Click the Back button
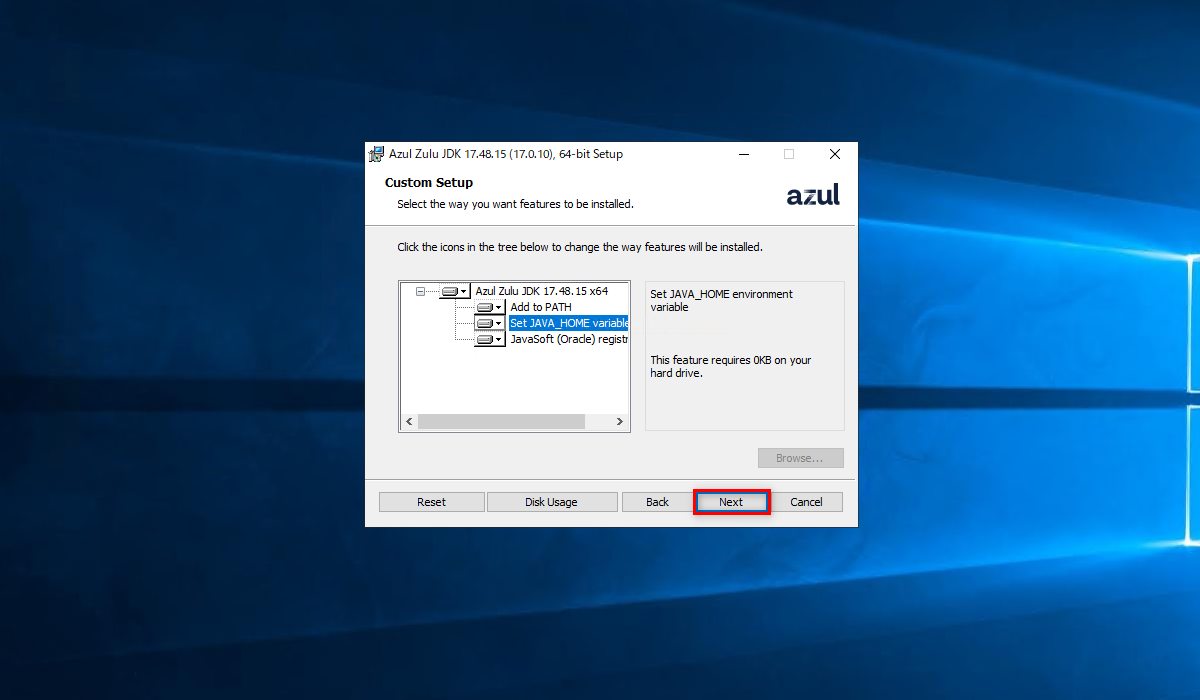This screenshot has width=1200, height=700. click(x=657, y=502)
